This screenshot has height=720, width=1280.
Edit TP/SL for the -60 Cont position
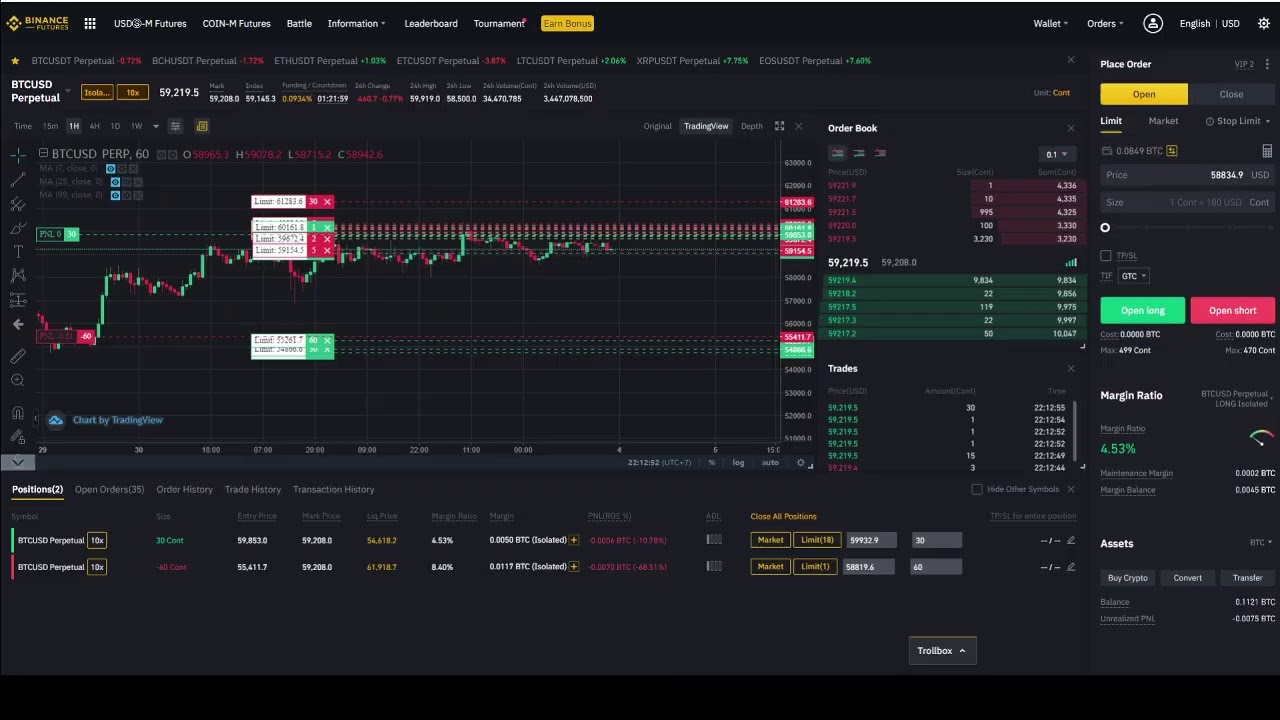[x=1071, y=567]
